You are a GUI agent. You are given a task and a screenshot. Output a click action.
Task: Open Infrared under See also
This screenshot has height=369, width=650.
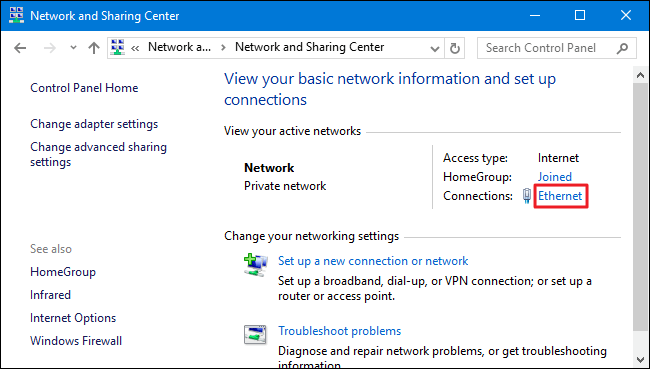tap(51, 295)
